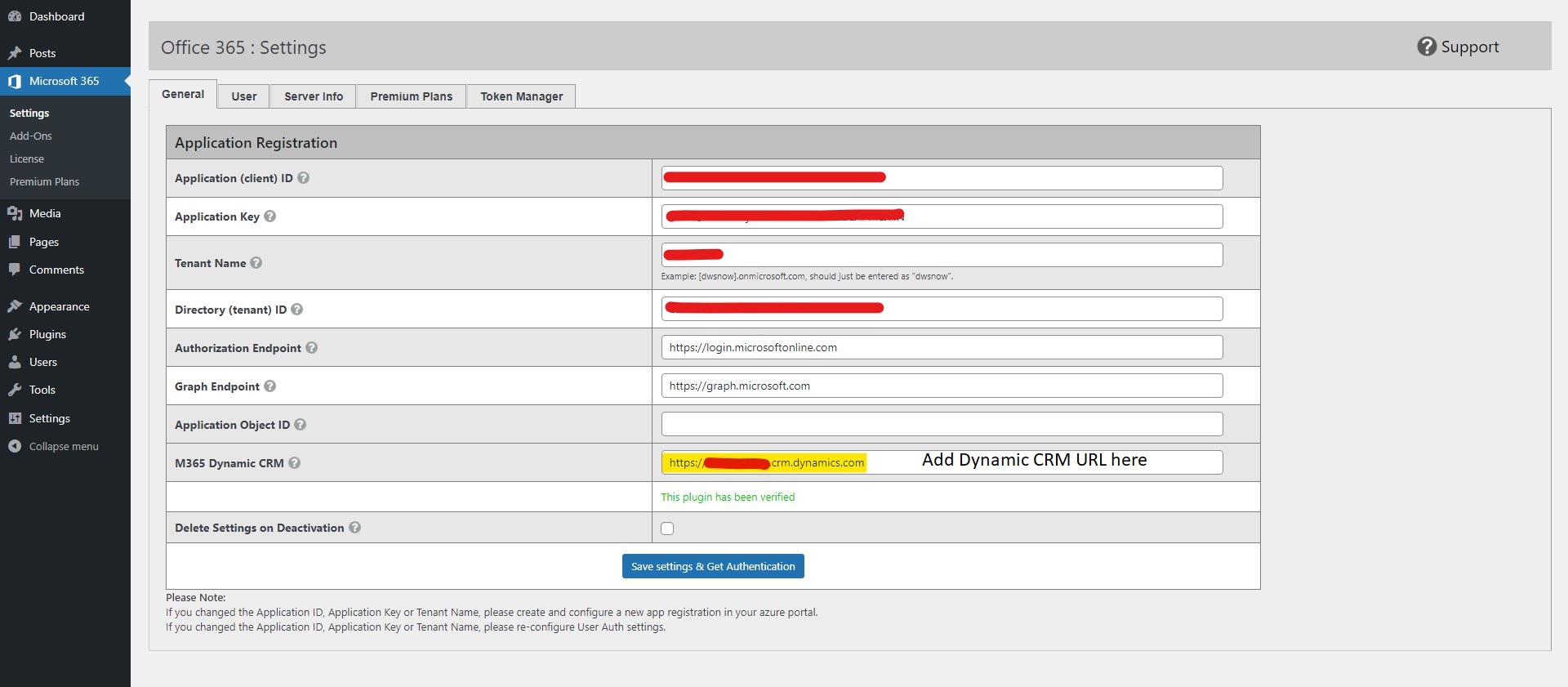Open the Plugins menu link
1568x687 pixels.
[x=47, y=334]
